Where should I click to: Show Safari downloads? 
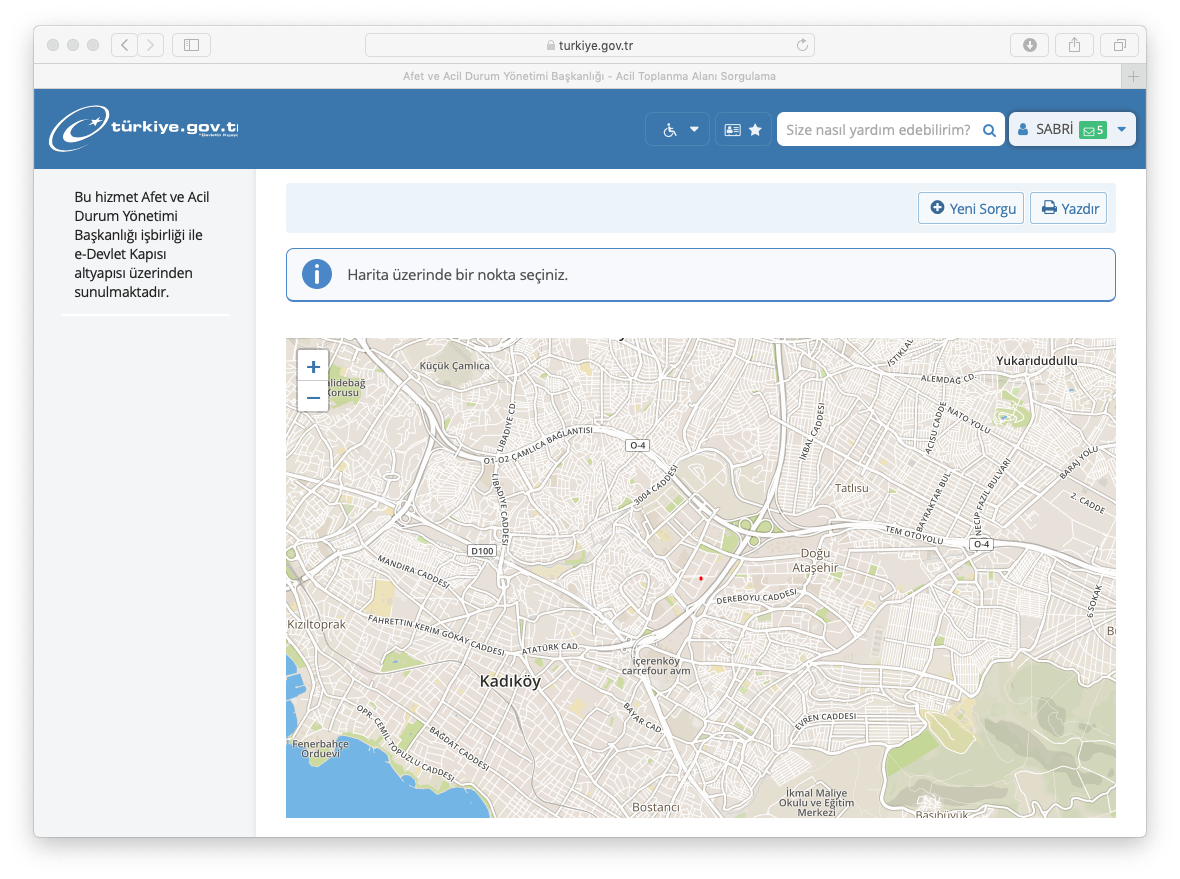pos(1029,45)
